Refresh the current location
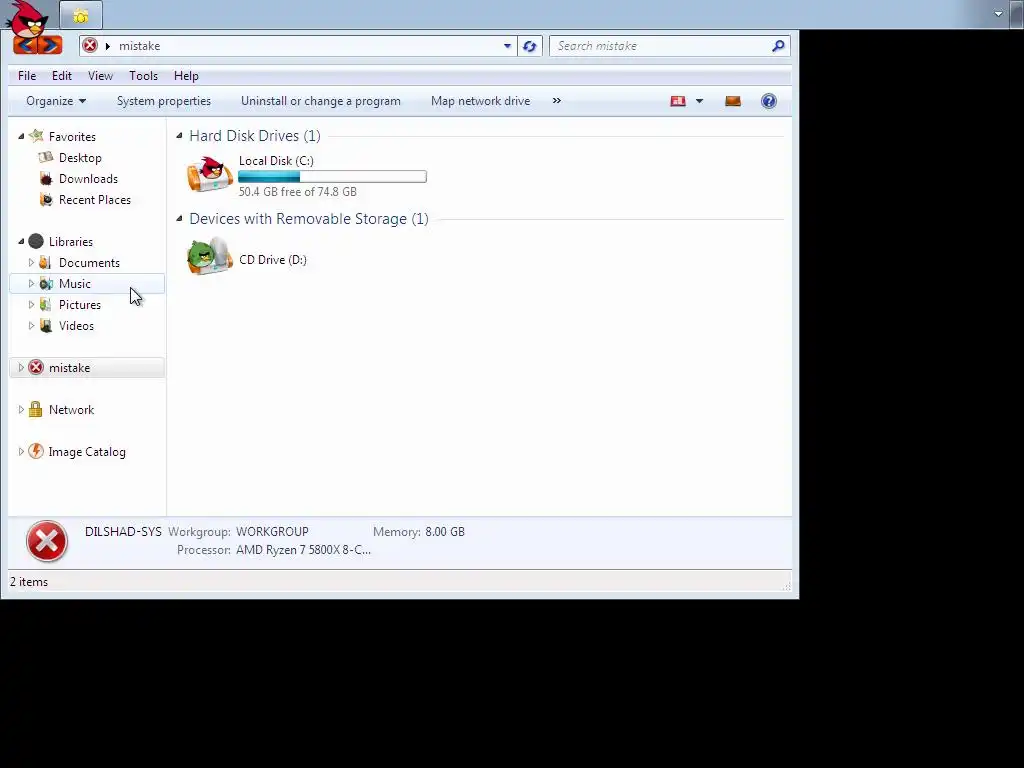The image size is (1024, 768). [x=530, y=46]
